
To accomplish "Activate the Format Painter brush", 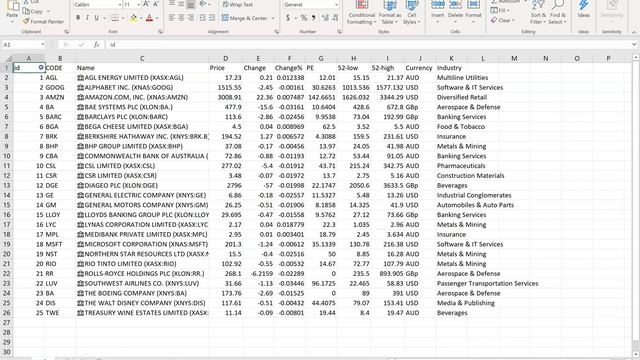I will tap(26, 21).
